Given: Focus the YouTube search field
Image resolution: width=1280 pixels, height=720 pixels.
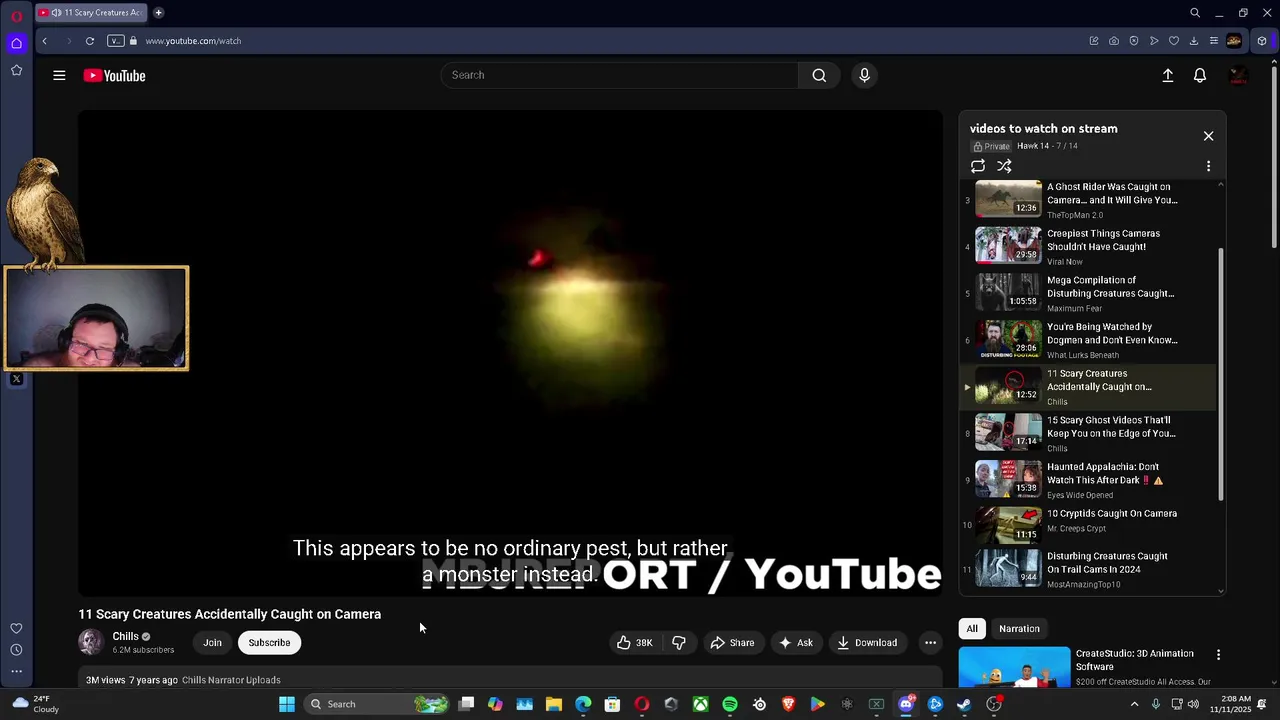Looking at the screenshot, I should 620,75.
